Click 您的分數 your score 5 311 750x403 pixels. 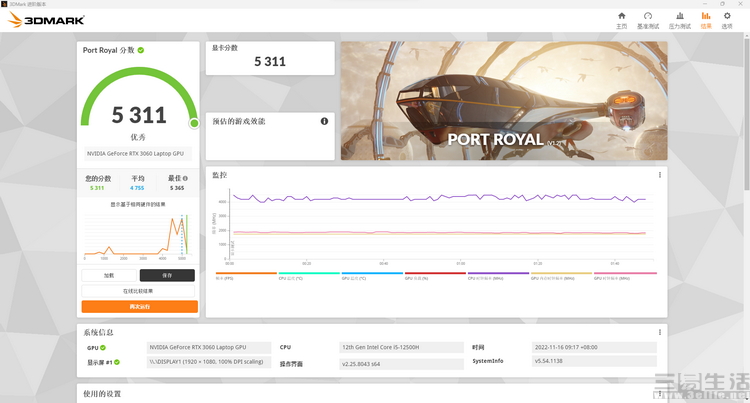tap(97, 188)
